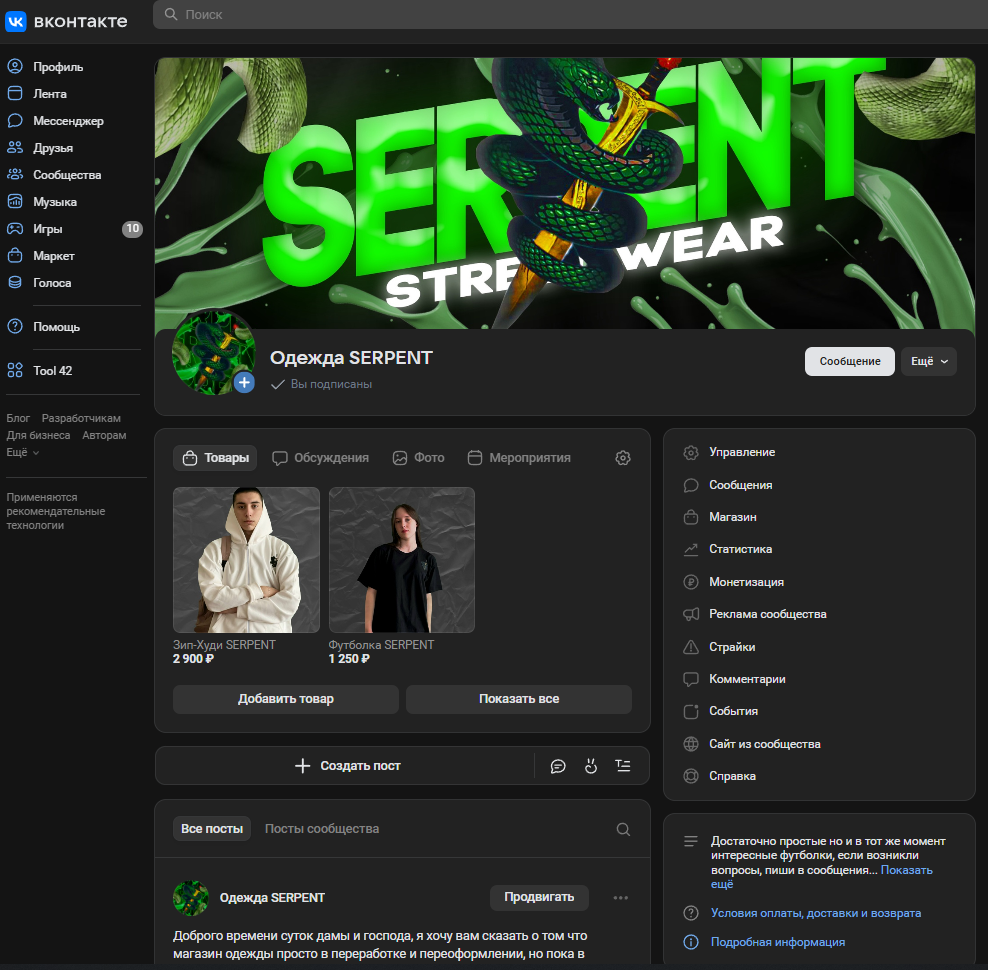
Task: Click Одежда SERPENT post author name
Action: [x=272, y=898]
